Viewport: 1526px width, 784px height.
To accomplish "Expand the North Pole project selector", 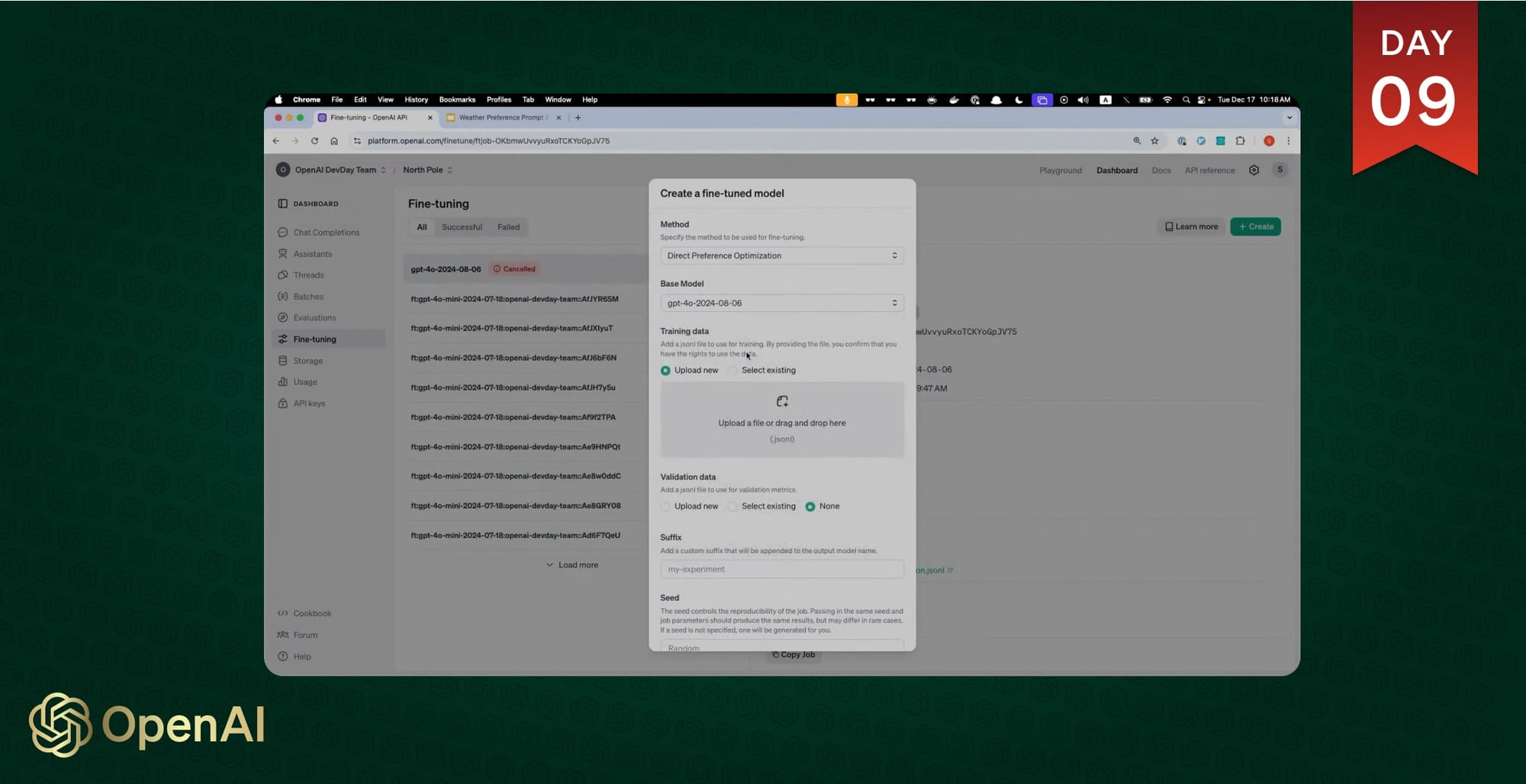I will coord(427,170).
